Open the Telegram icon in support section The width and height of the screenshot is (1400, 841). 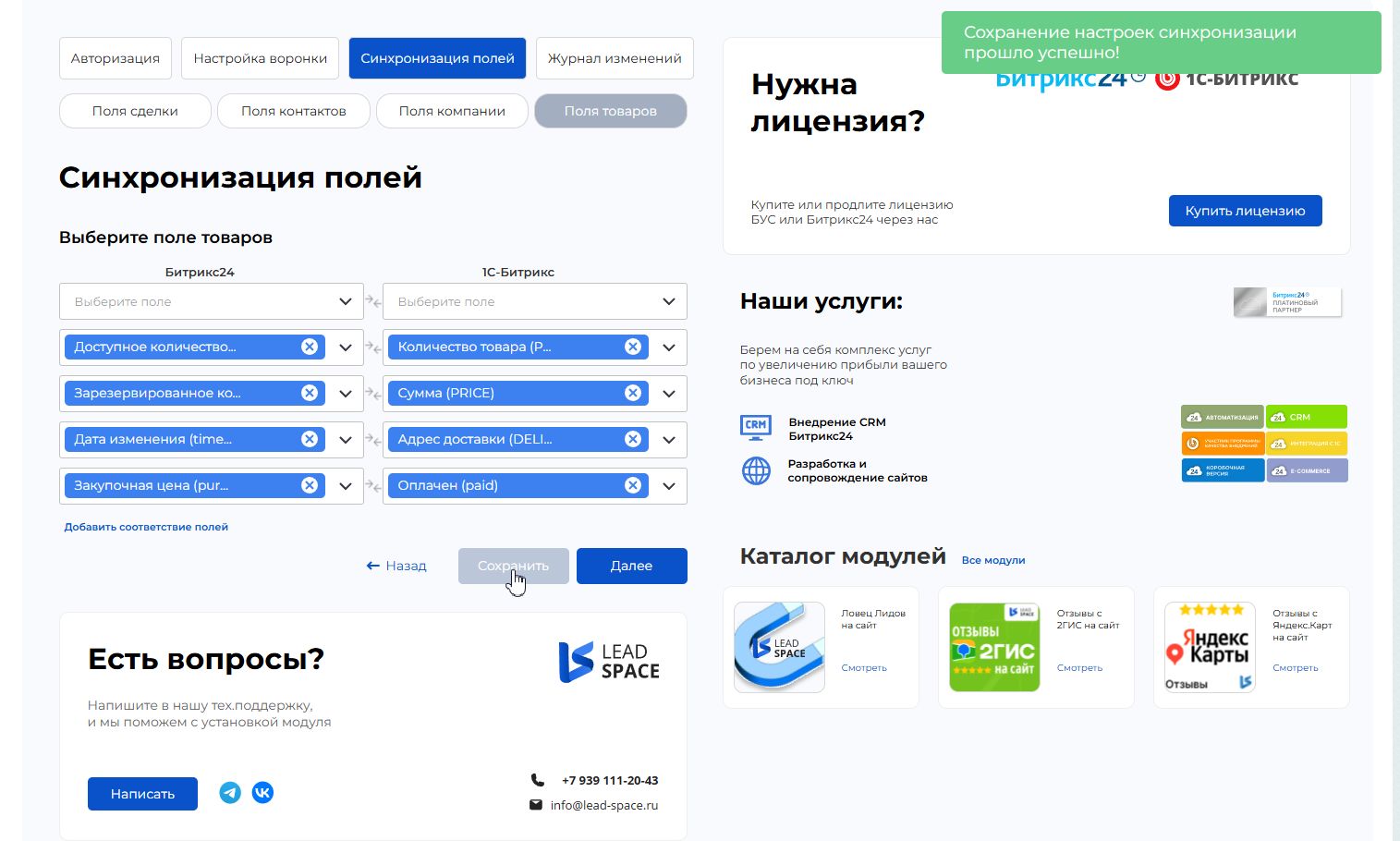pos(230,792)
